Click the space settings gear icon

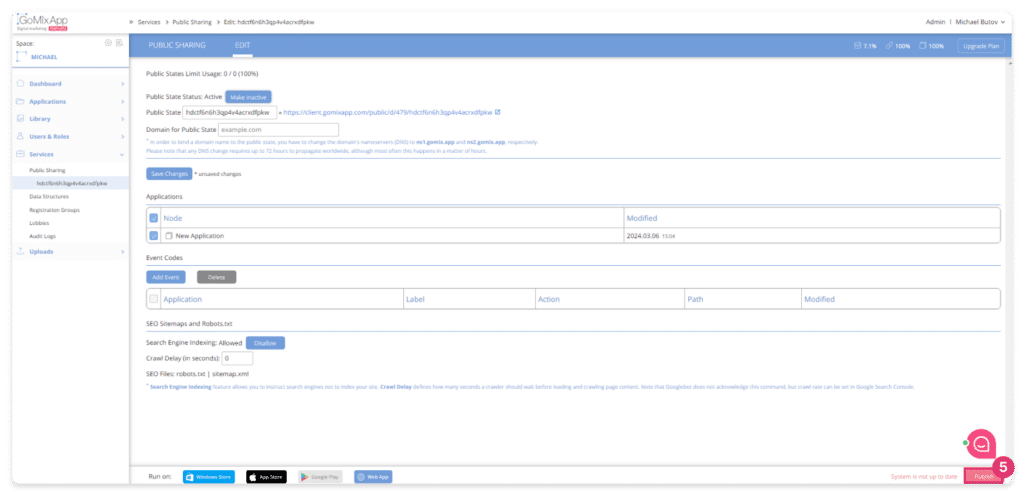tap(108, 43)
